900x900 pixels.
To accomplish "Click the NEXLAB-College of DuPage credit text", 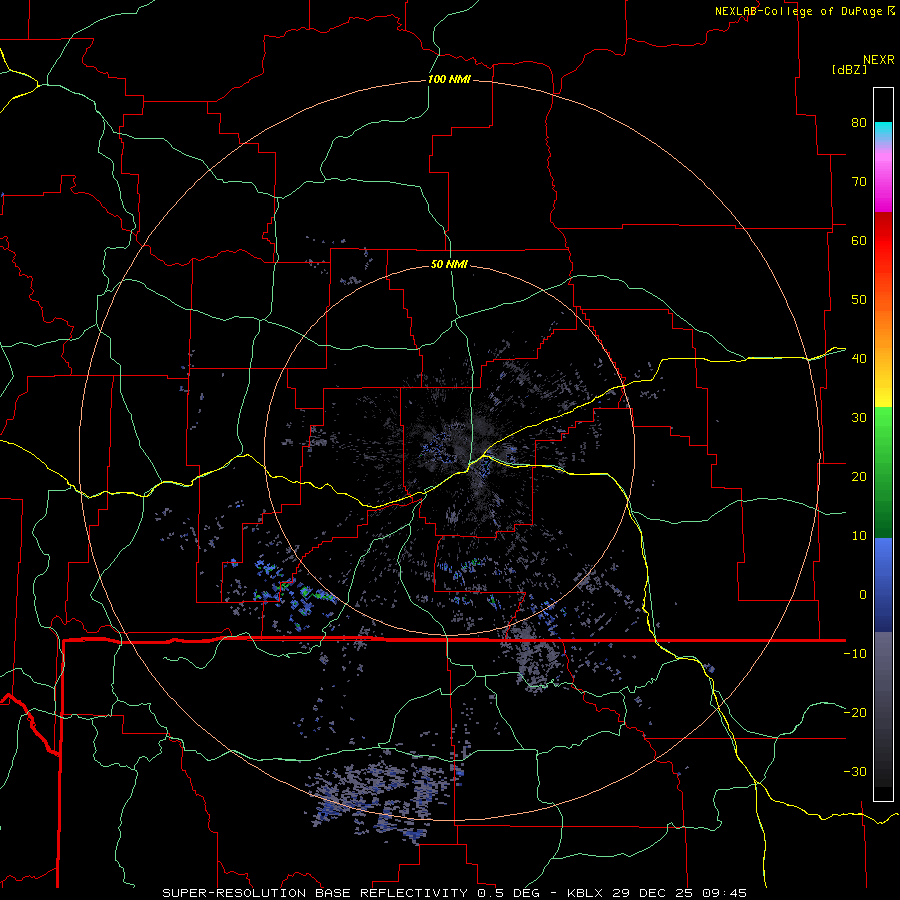I will [799, 11].
